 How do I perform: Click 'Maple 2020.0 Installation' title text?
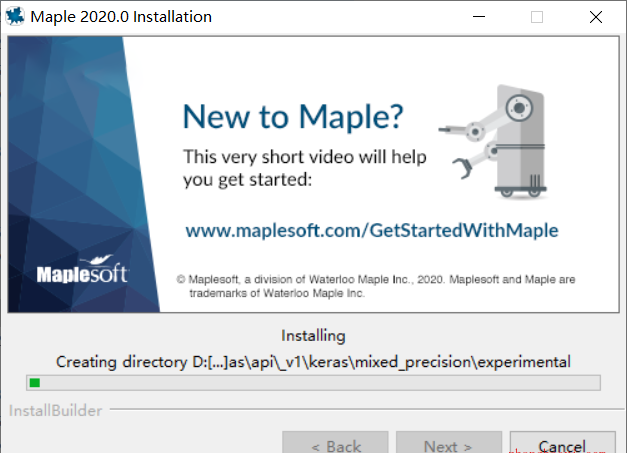(121, 17)
